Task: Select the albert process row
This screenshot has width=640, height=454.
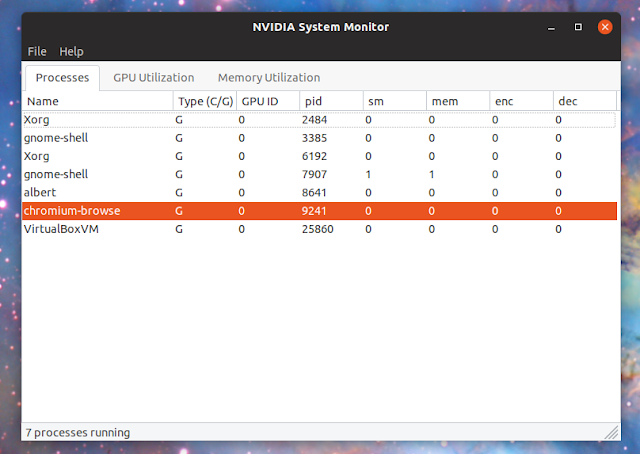Action: (319, 192)
